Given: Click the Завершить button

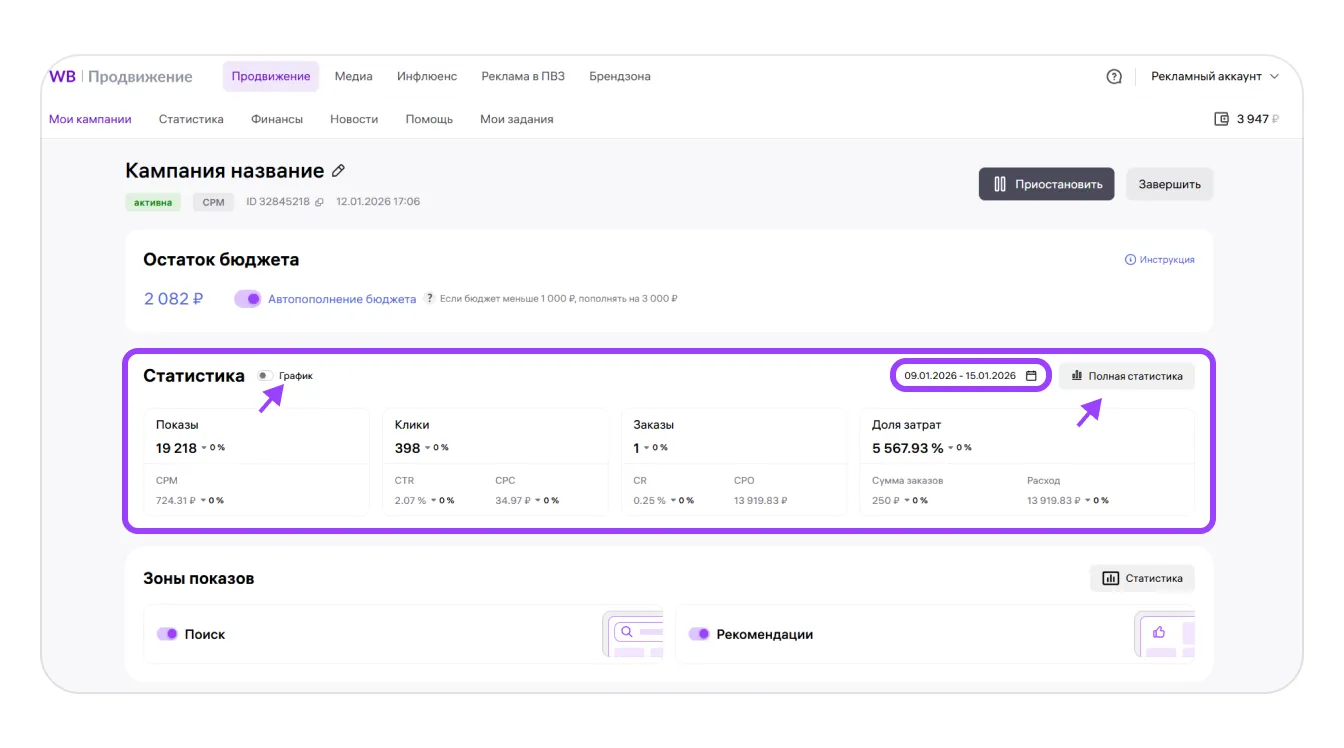Looking at the screenshot, I should (x=1169, y=185).
